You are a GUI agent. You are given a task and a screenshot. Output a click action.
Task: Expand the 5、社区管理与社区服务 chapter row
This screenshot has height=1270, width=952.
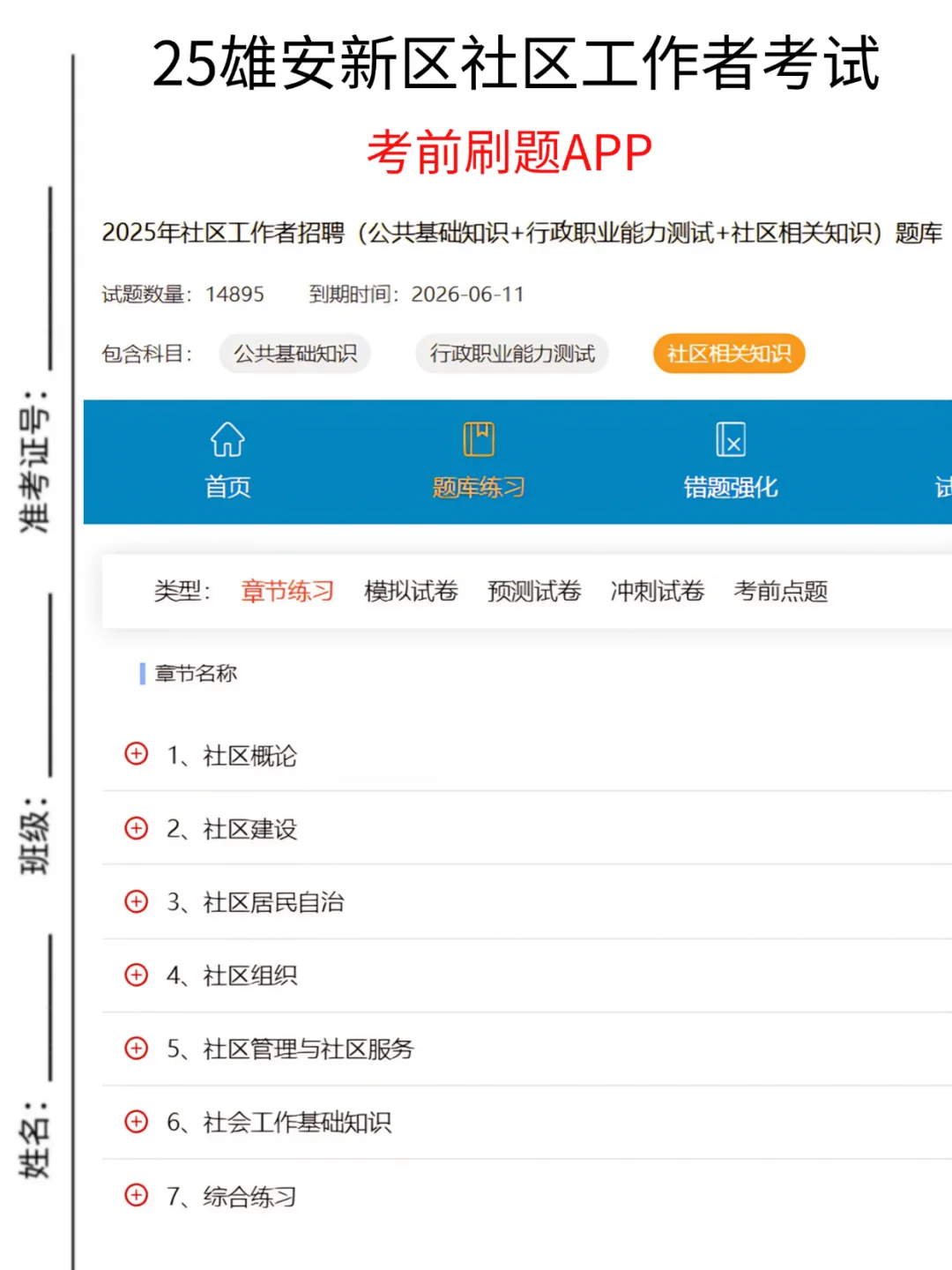tap(136, 1049)
